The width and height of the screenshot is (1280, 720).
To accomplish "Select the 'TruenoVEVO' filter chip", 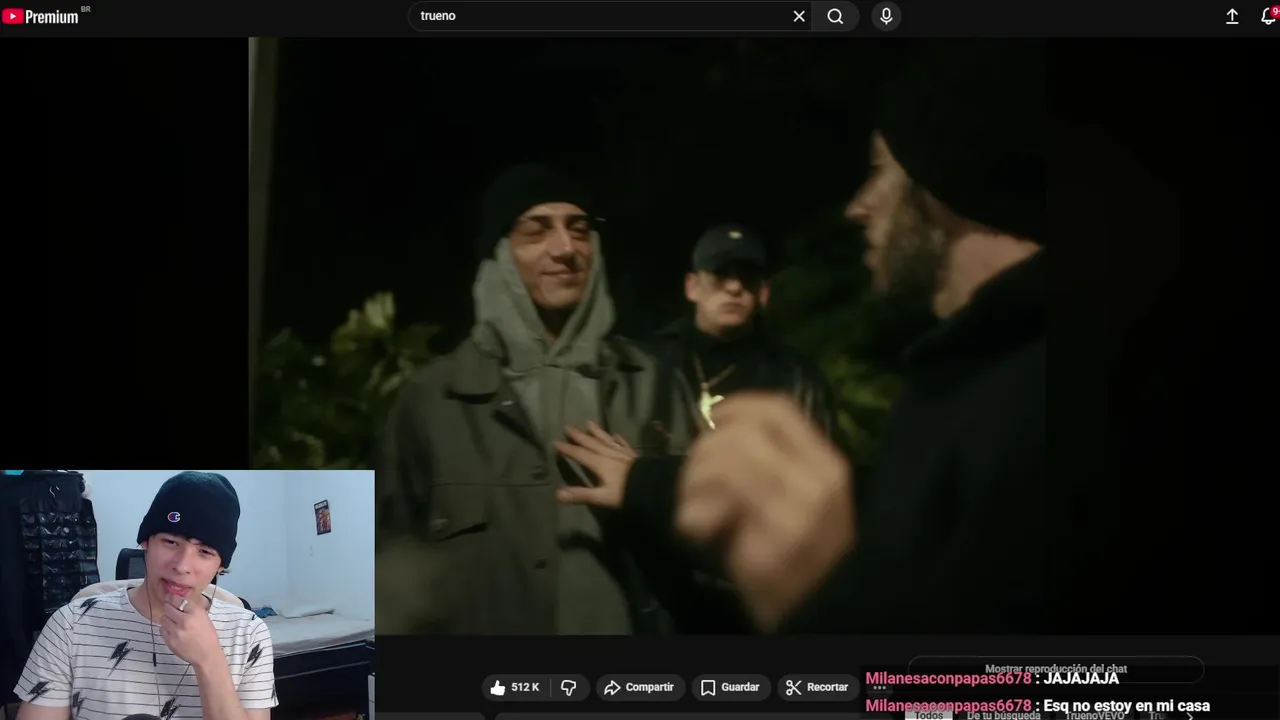I will (x=1094, y=715).
